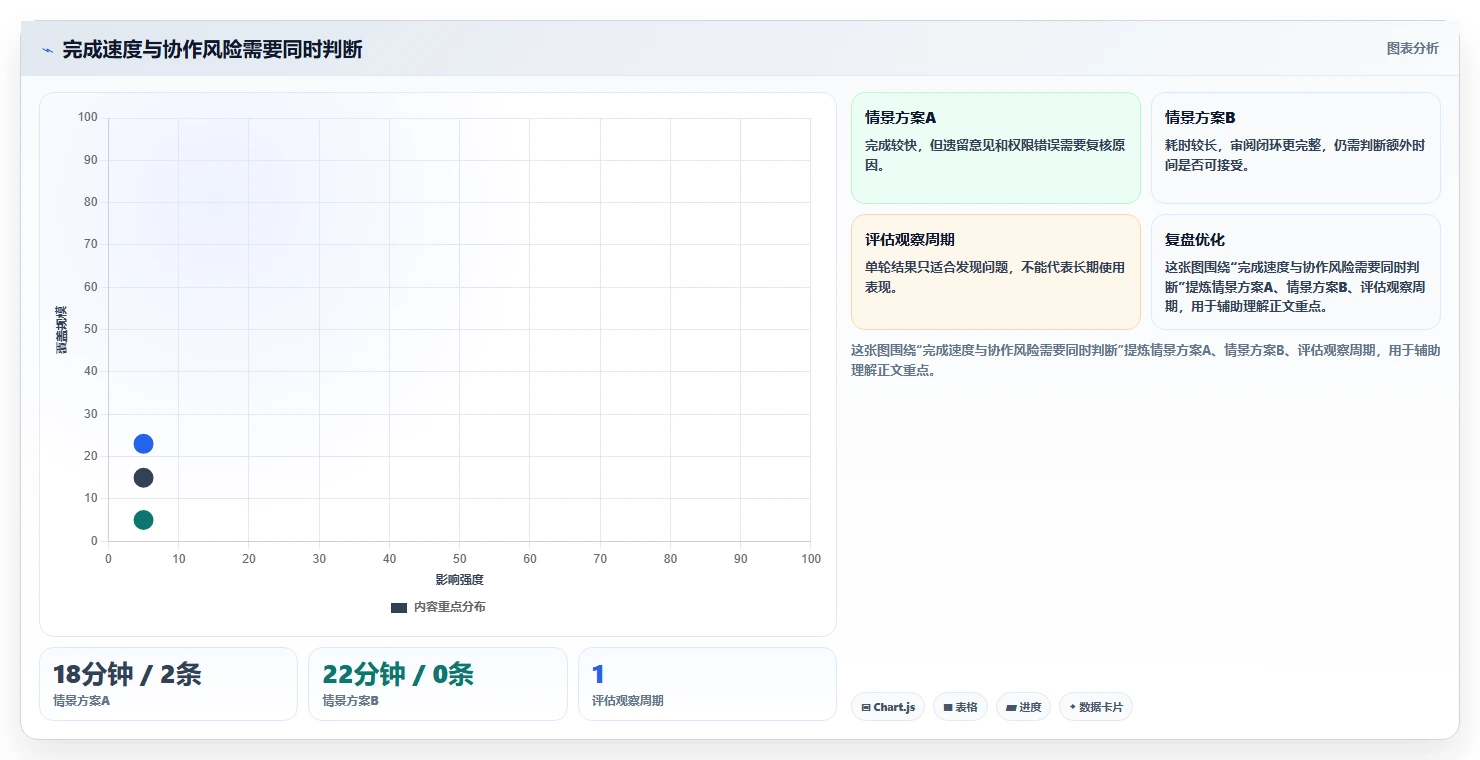Click the 完成速度与协作风险需要同时判断 heading
The width and height of the screenshot is (1480, 760).
(212, 50)
